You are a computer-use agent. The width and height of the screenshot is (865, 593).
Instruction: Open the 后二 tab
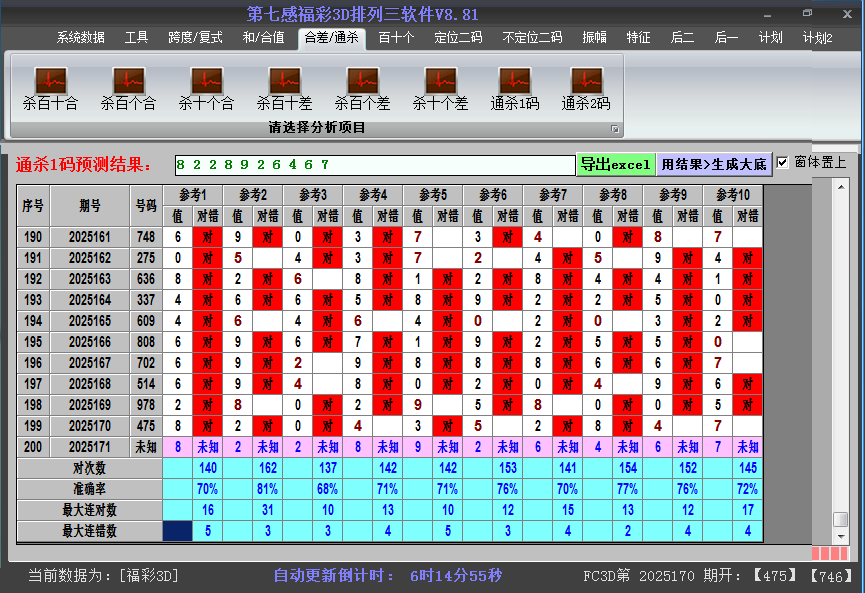[682, 38]
